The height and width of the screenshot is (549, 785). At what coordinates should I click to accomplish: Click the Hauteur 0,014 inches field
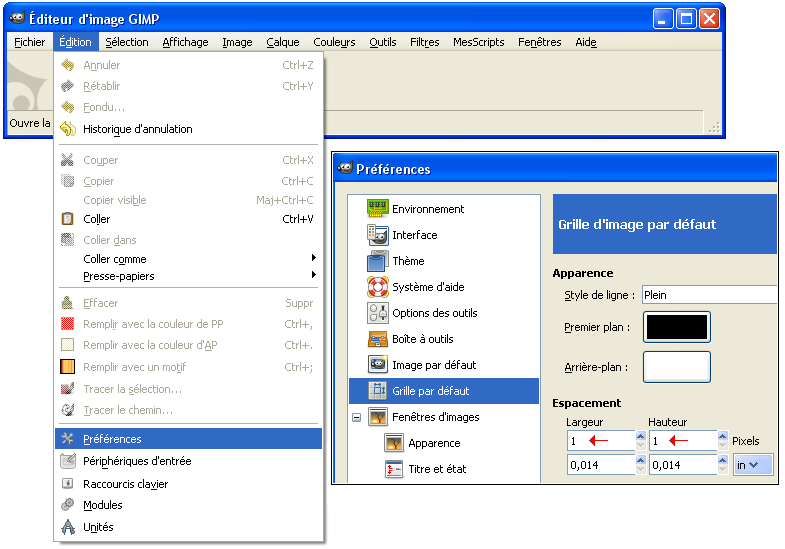pos(683,465)
